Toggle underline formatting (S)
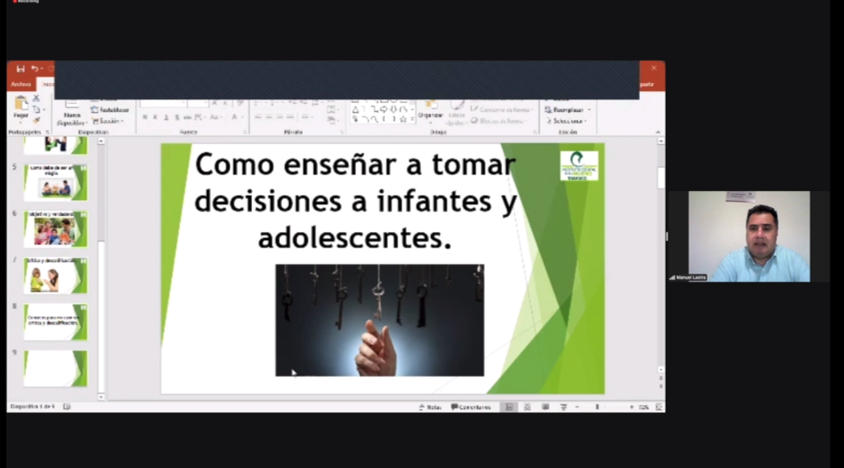This screenshot has height=468, width=844. [x=166, y=117]
